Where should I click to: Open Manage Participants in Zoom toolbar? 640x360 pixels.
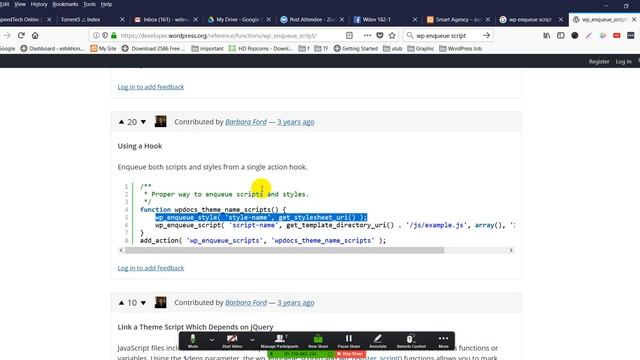point(280,341)
